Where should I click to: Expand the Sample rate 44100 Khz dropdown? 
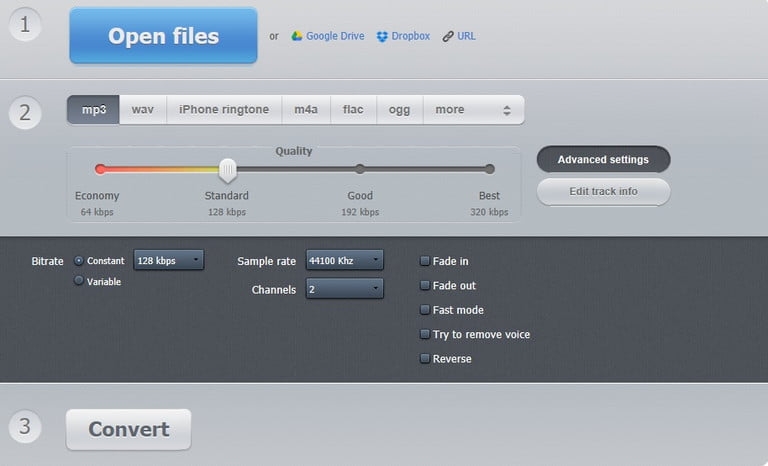344,260
